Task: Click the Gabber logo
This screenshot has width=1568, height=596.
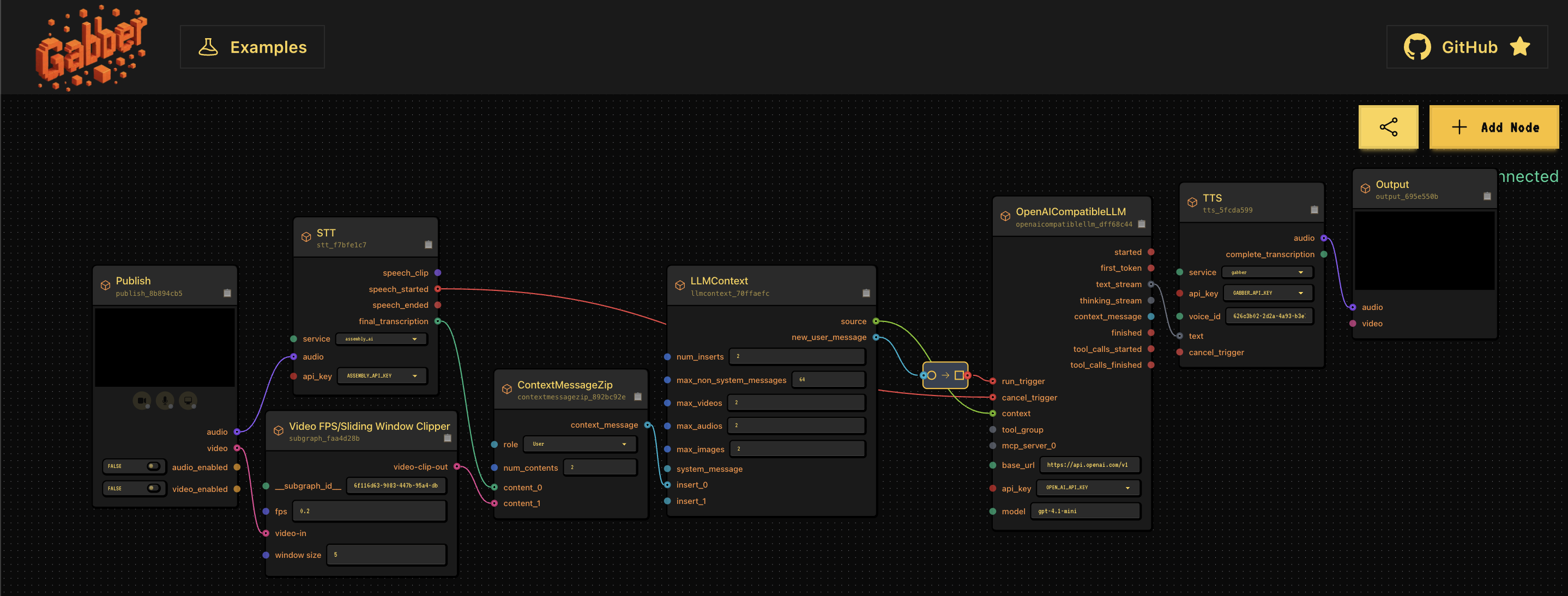Action: [91, 47]
